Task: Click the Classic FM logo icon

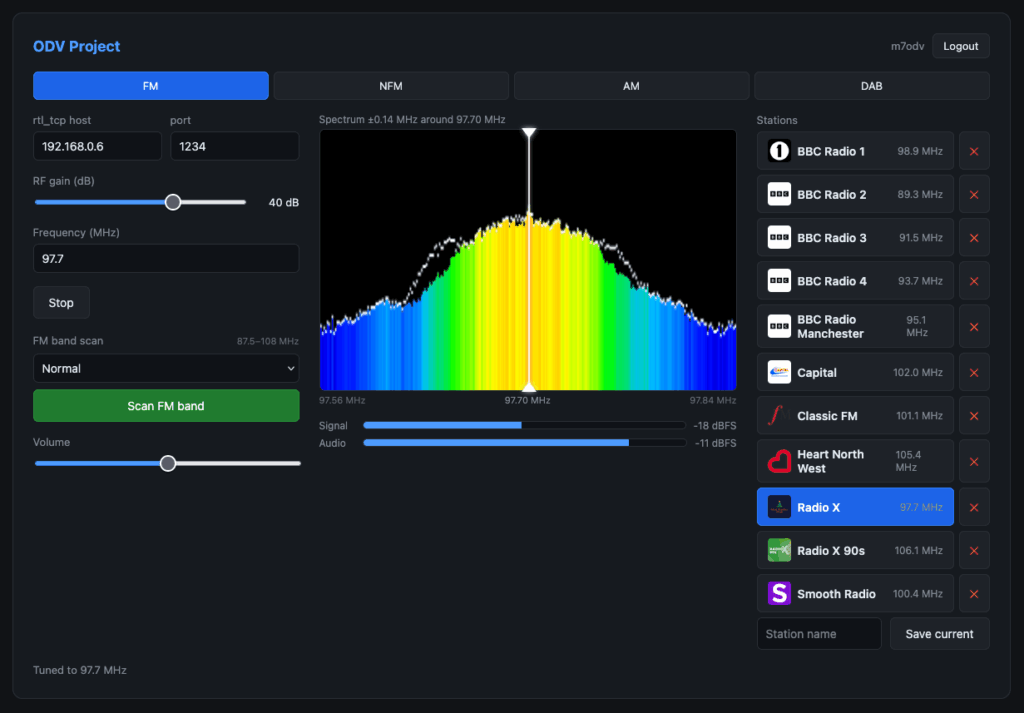Action: [x=778, y=416]
